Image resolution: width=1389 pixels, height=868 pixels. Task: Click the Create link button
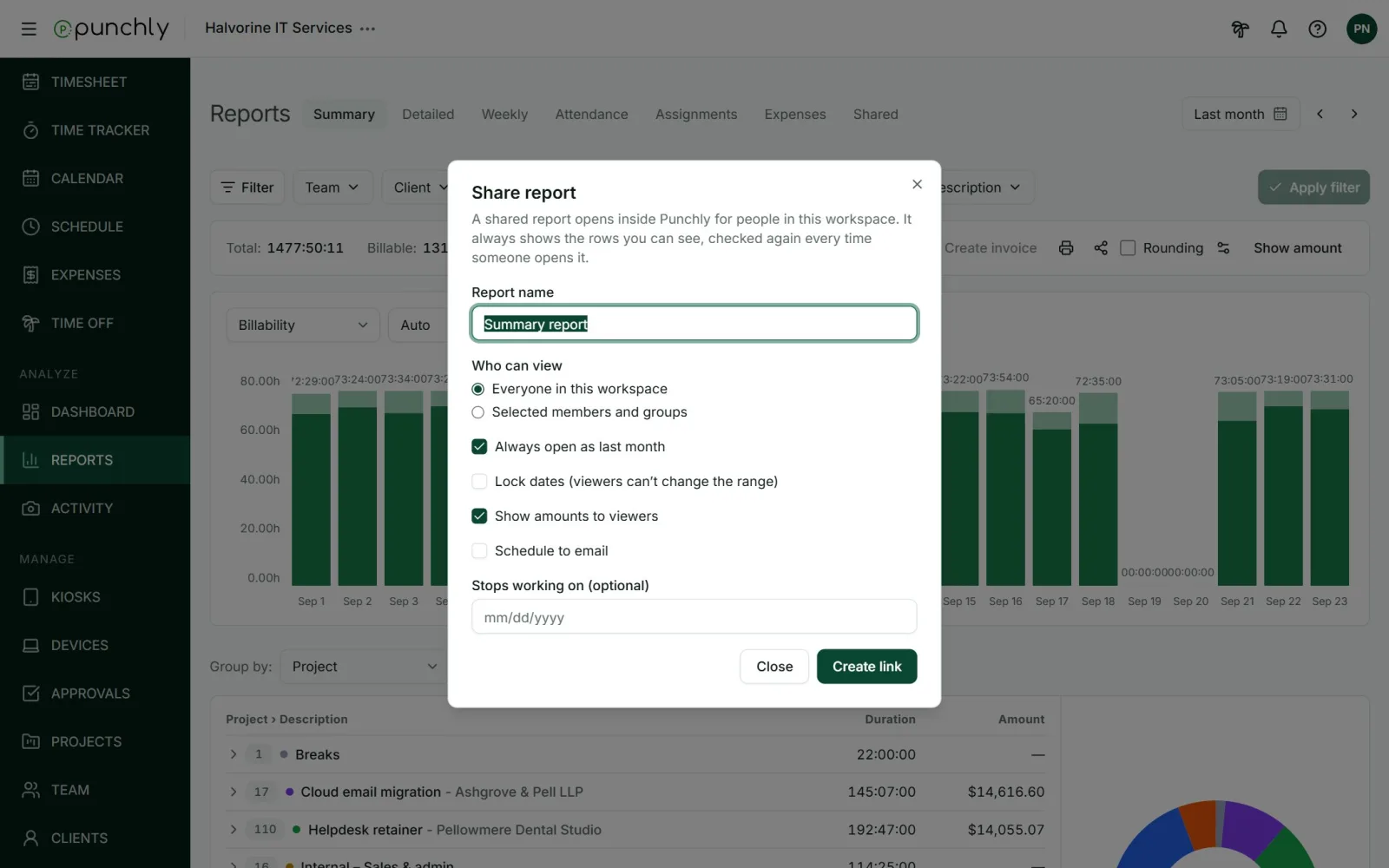[x=866, y=667]
